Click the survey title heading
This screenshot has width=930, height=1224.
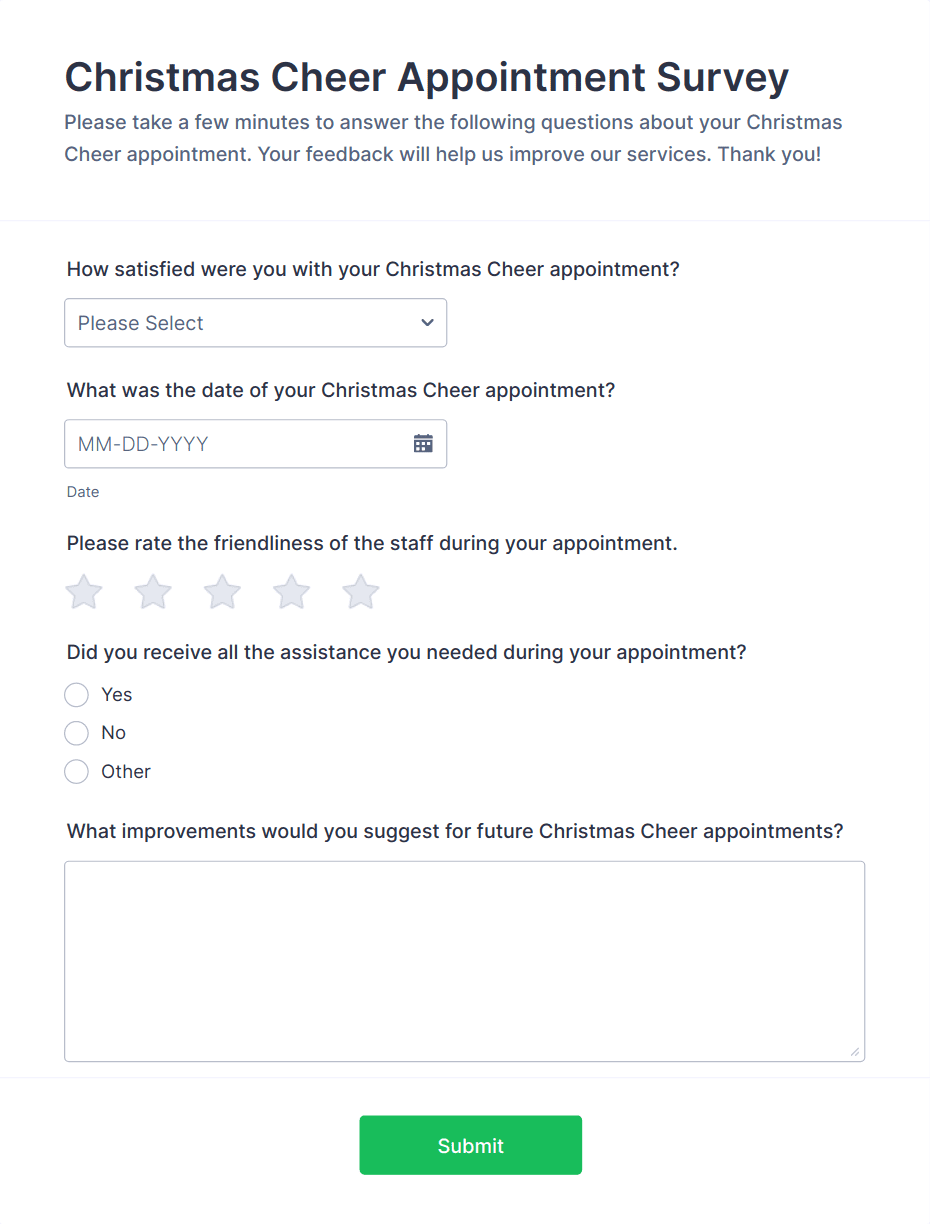pos(426,77)
